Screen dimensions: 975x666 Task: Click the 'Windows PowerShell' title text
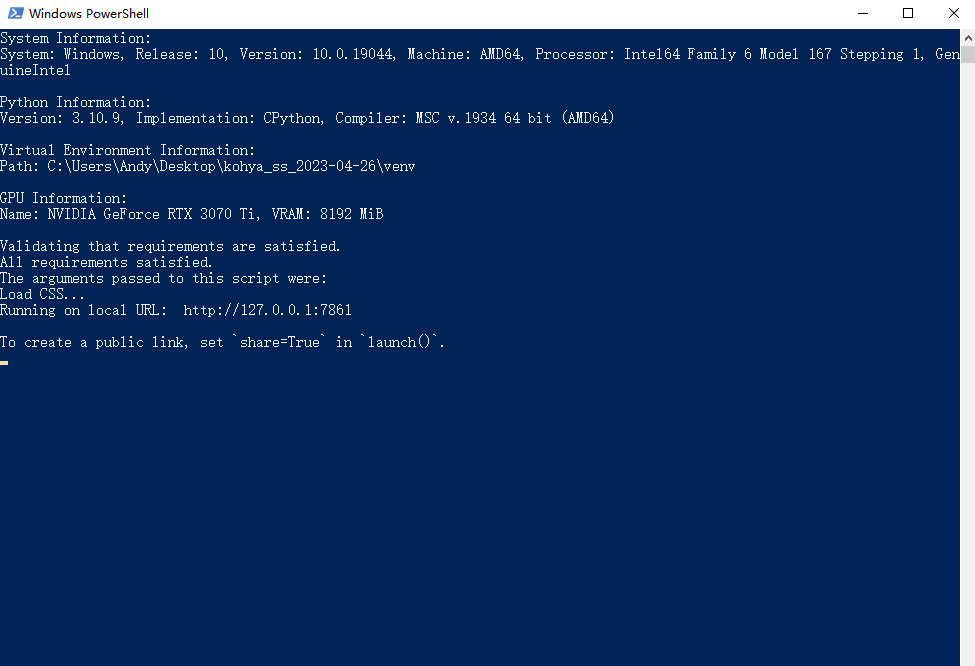pyautogui.click(x=89, y=14)
